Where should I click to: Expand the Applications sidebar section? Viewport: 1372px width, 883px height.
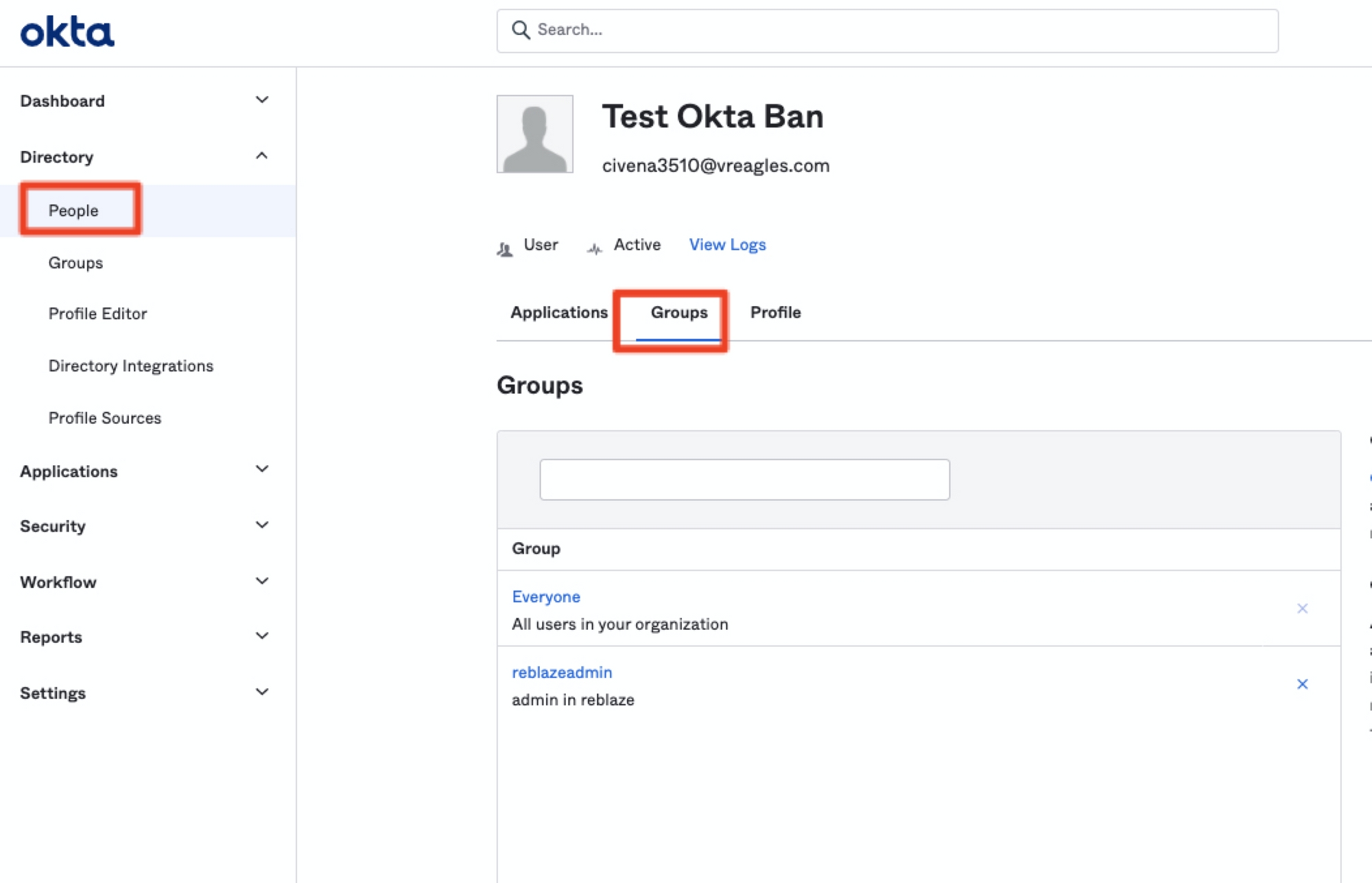pyautogui.click(x=261, y=470)
